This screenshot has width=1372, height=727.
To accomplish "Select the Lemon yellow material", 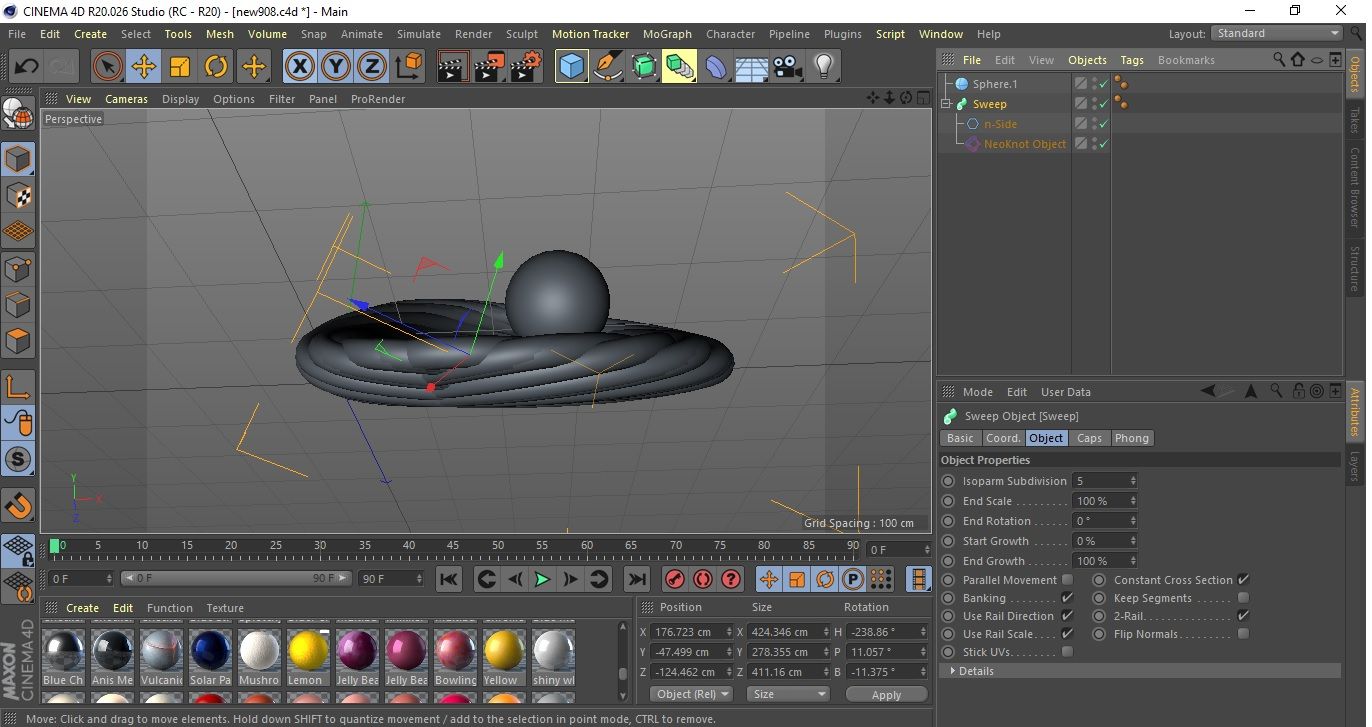I will 309,657.
